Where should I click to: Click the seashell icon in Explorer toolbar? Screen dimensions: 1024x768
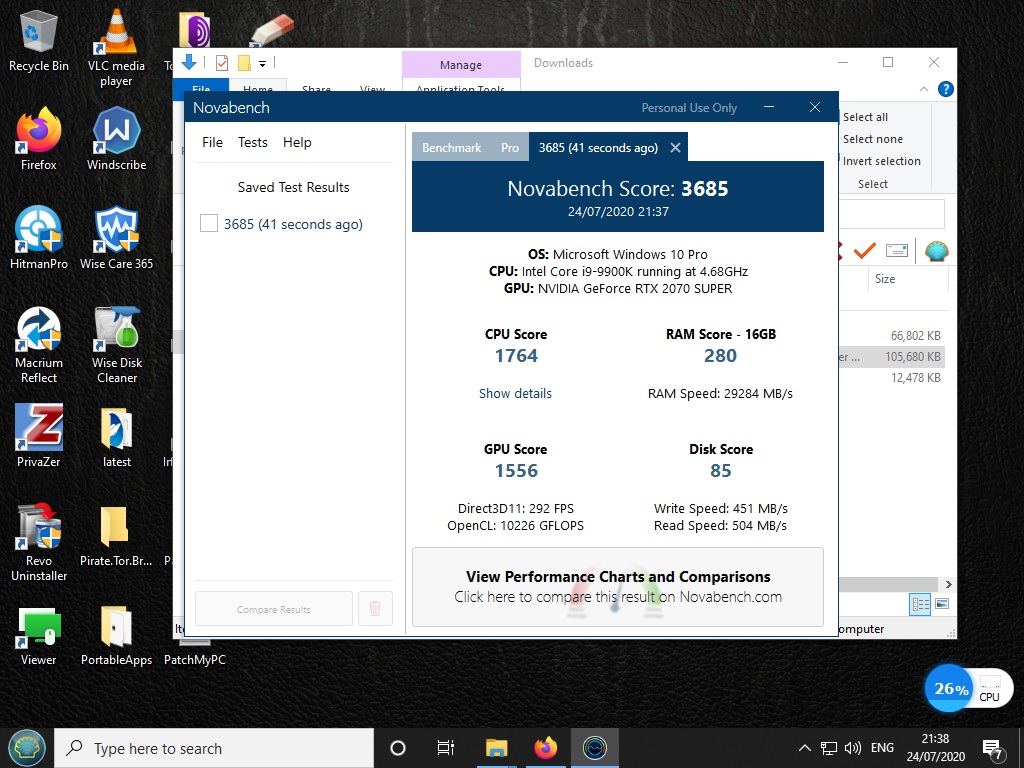click(x=936, y=251)
